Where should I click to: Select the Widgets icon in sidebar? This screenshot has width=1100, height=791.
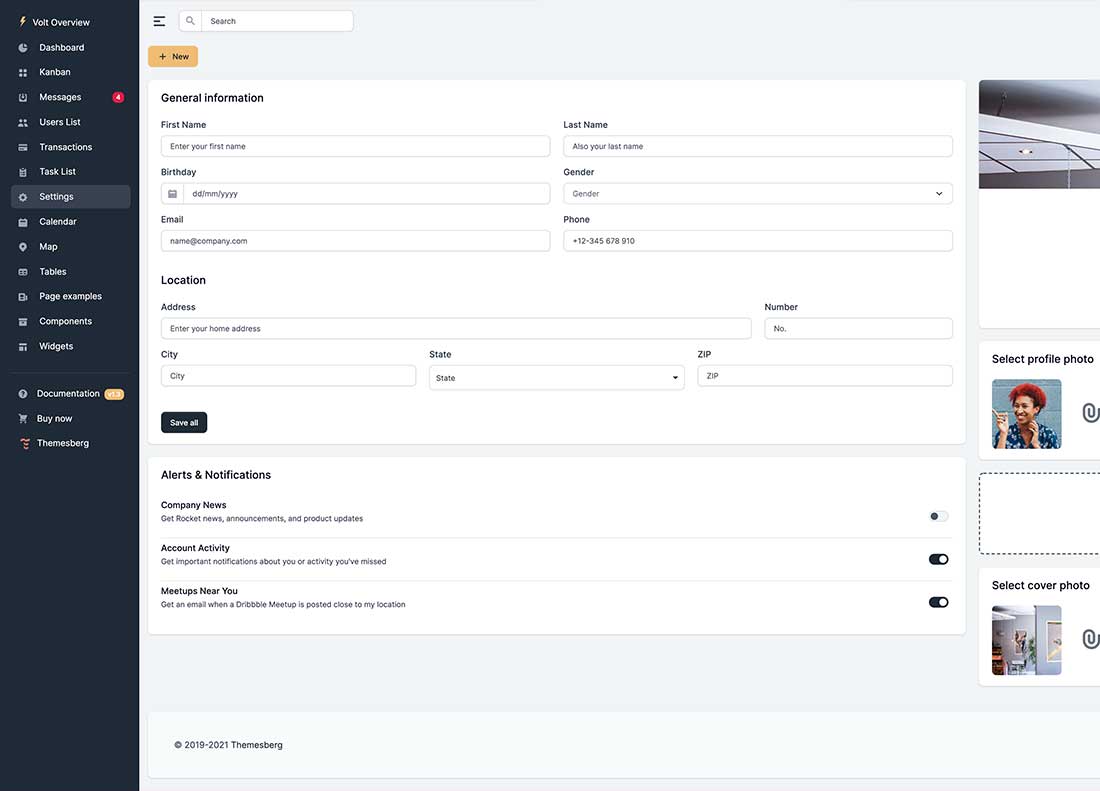pyautogui.click(x=22, y=346)
